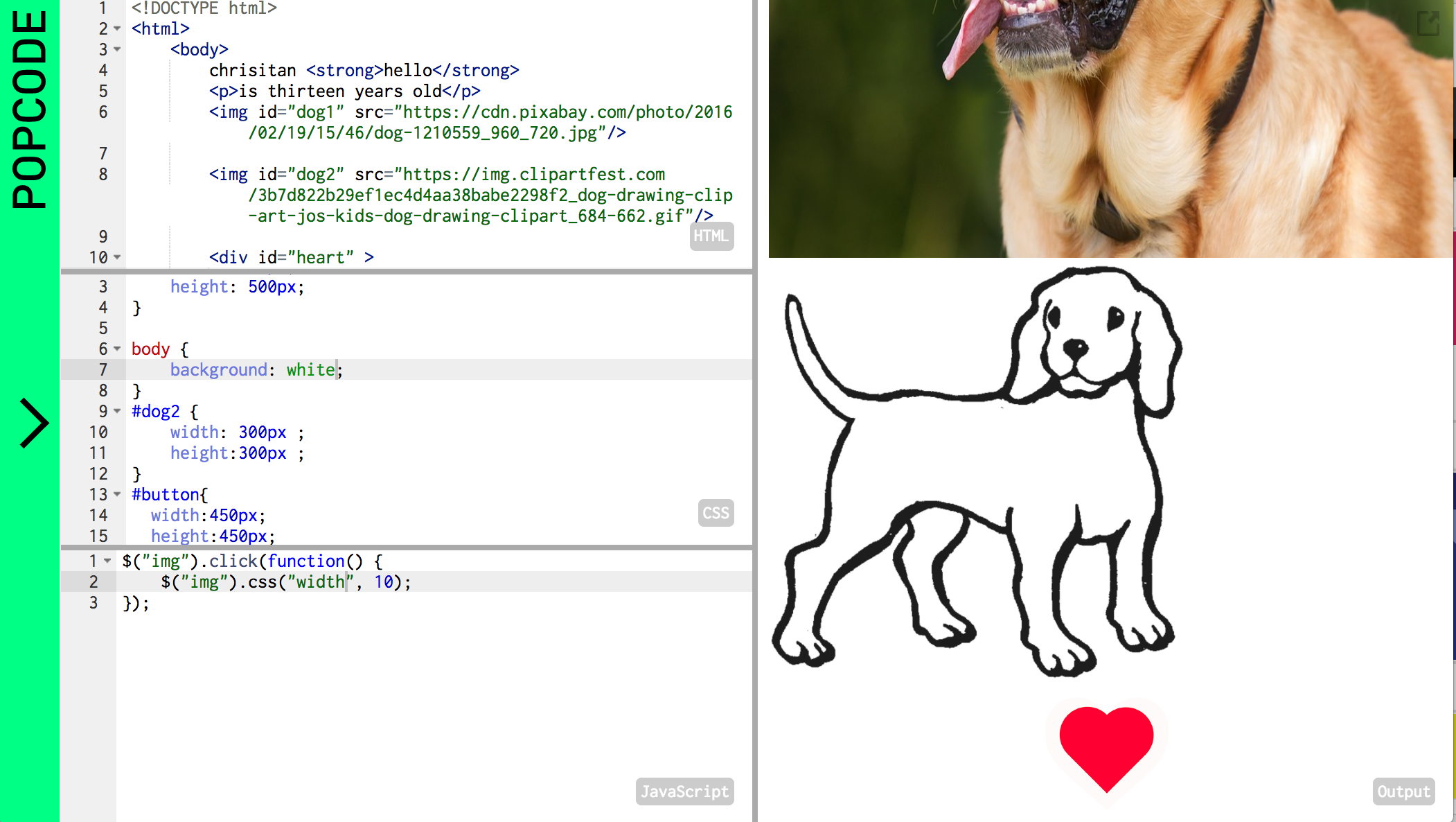The height and width of the screenshot is (822, 1456).
Task: Fold the #button CSS rule
Action: 117,494
